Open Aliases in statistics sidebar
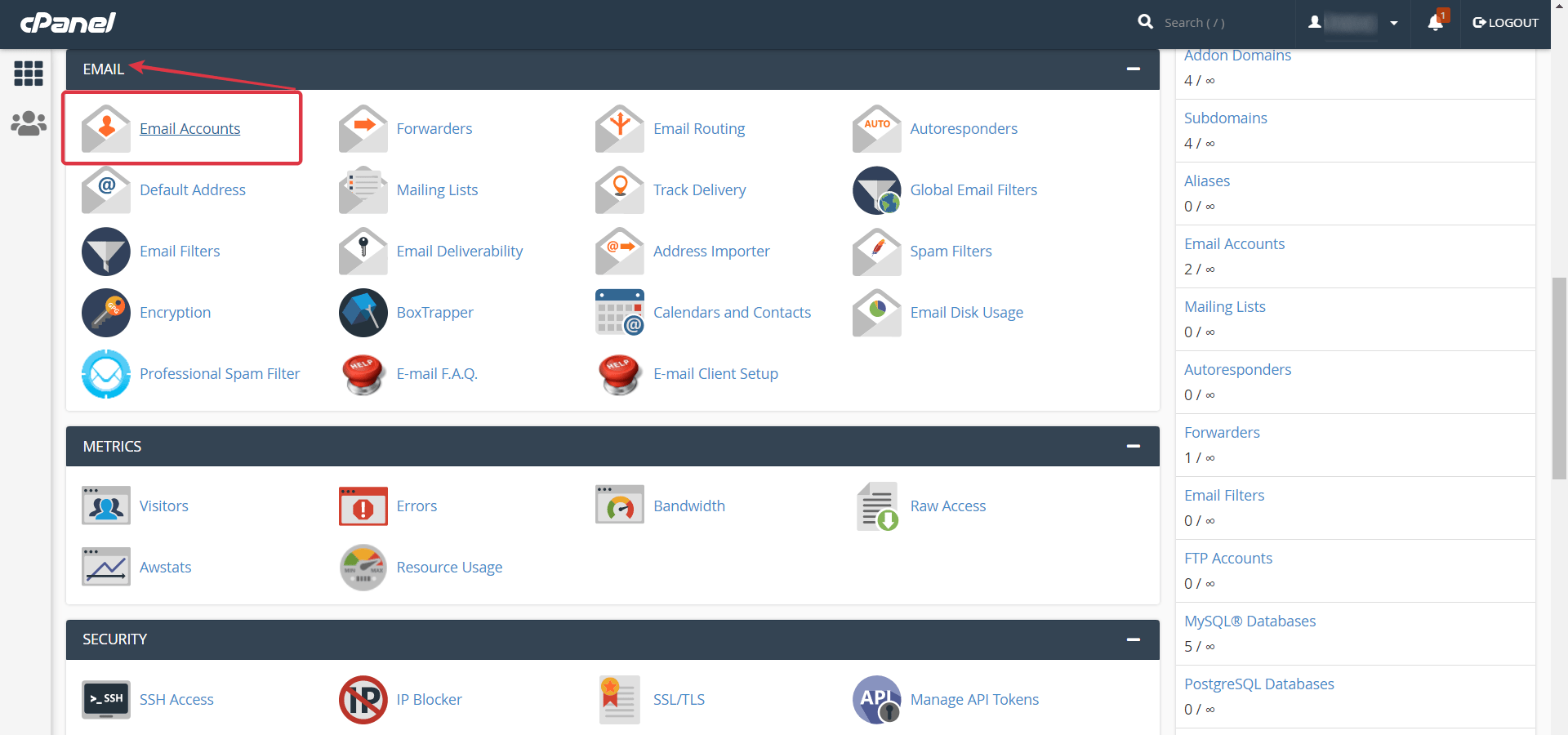The height and width of the screenshot is (735, 1568). (1207, 181)
